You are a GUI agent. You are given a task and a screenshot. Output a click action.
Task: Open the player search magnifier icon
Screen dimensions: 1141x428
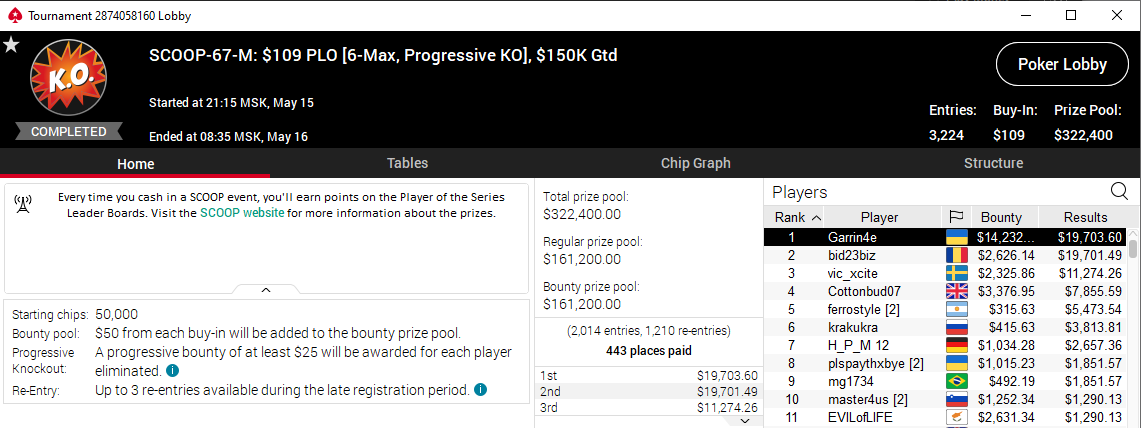point(1118,191)
